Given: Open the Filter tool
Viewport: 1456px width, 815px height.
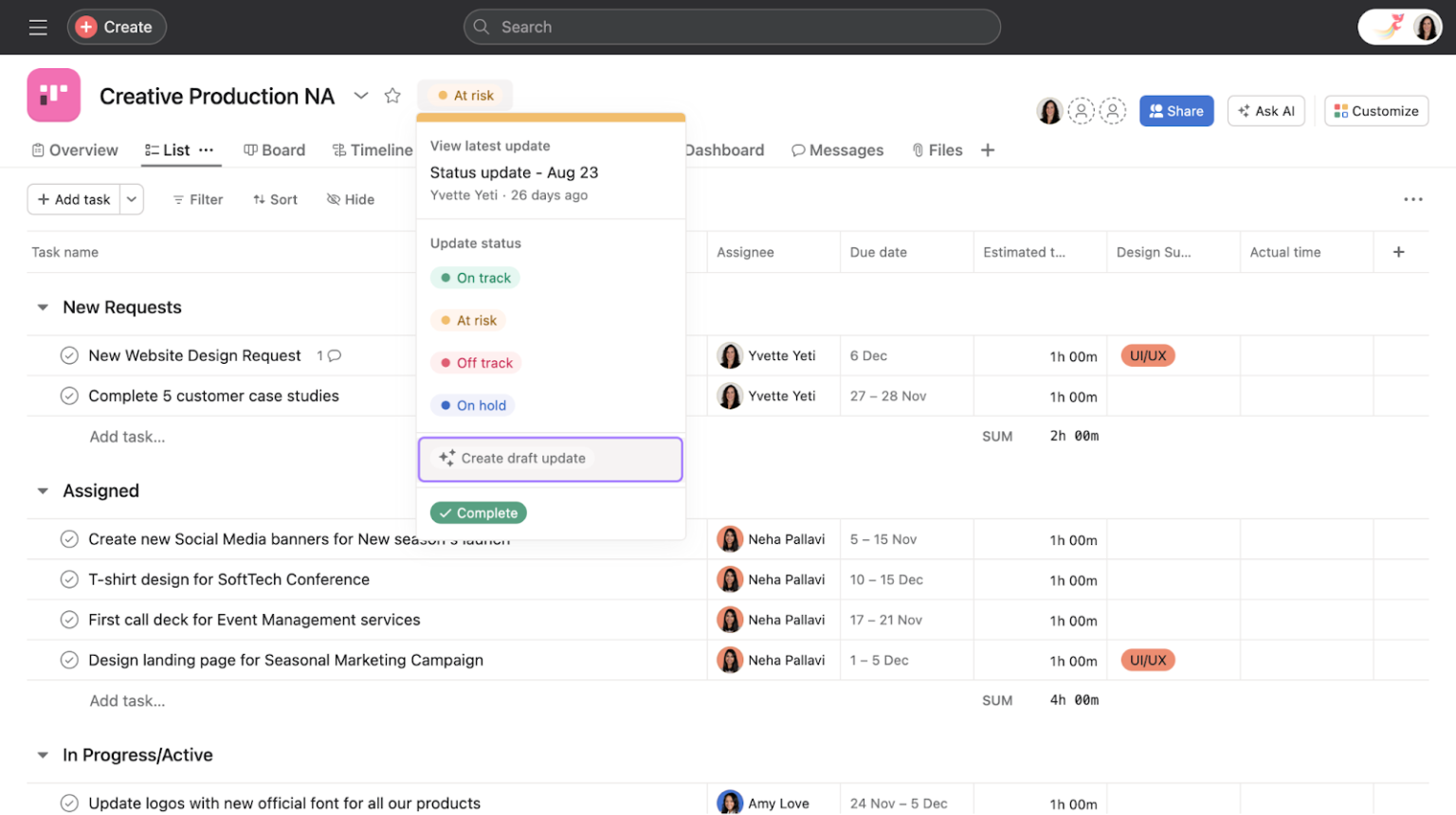Looking at the screenshot, I should 197,199.
